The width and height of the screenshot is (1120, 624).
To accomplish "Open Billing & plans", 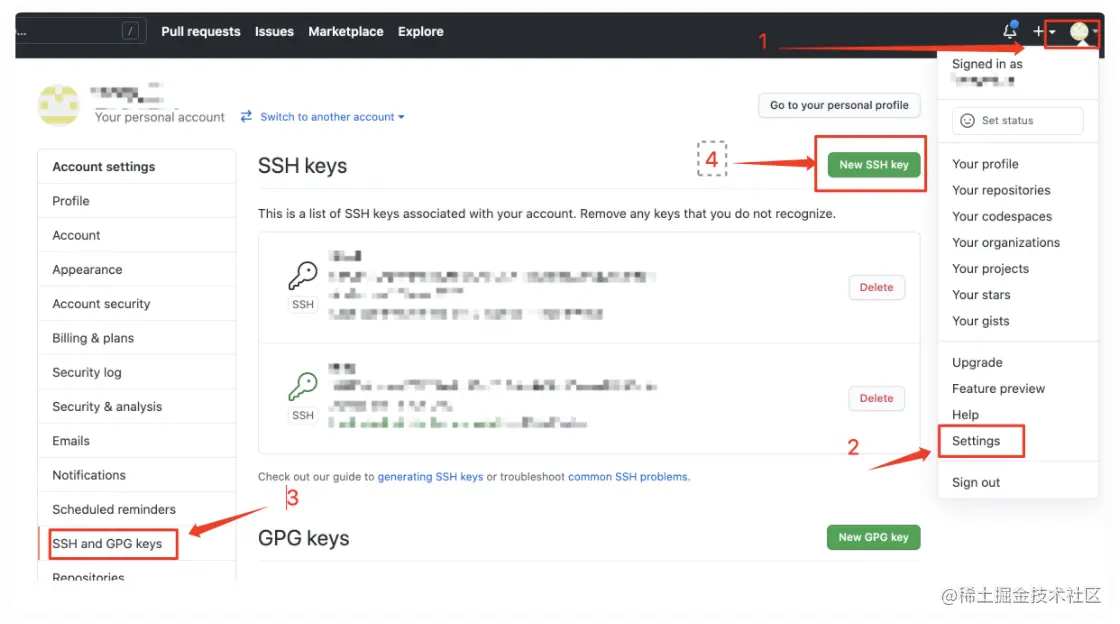I will [136, 338].
